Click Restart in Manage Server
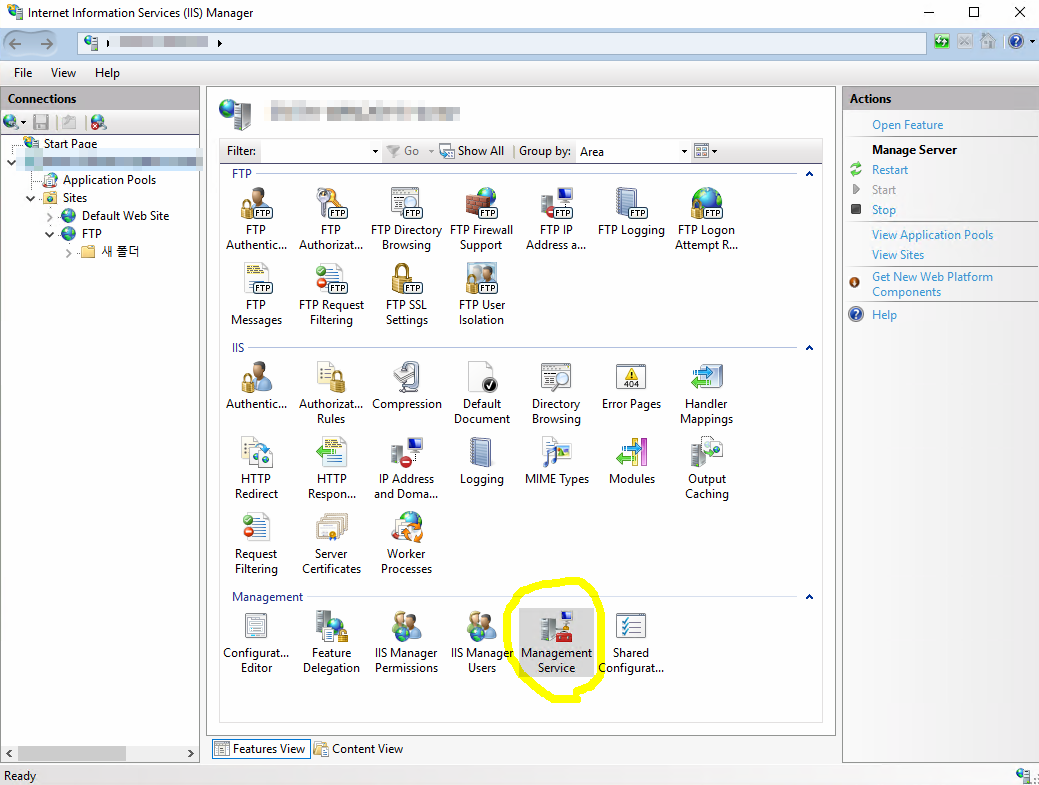Viewport: 1039px width, 785px height. tap(889, 170)
